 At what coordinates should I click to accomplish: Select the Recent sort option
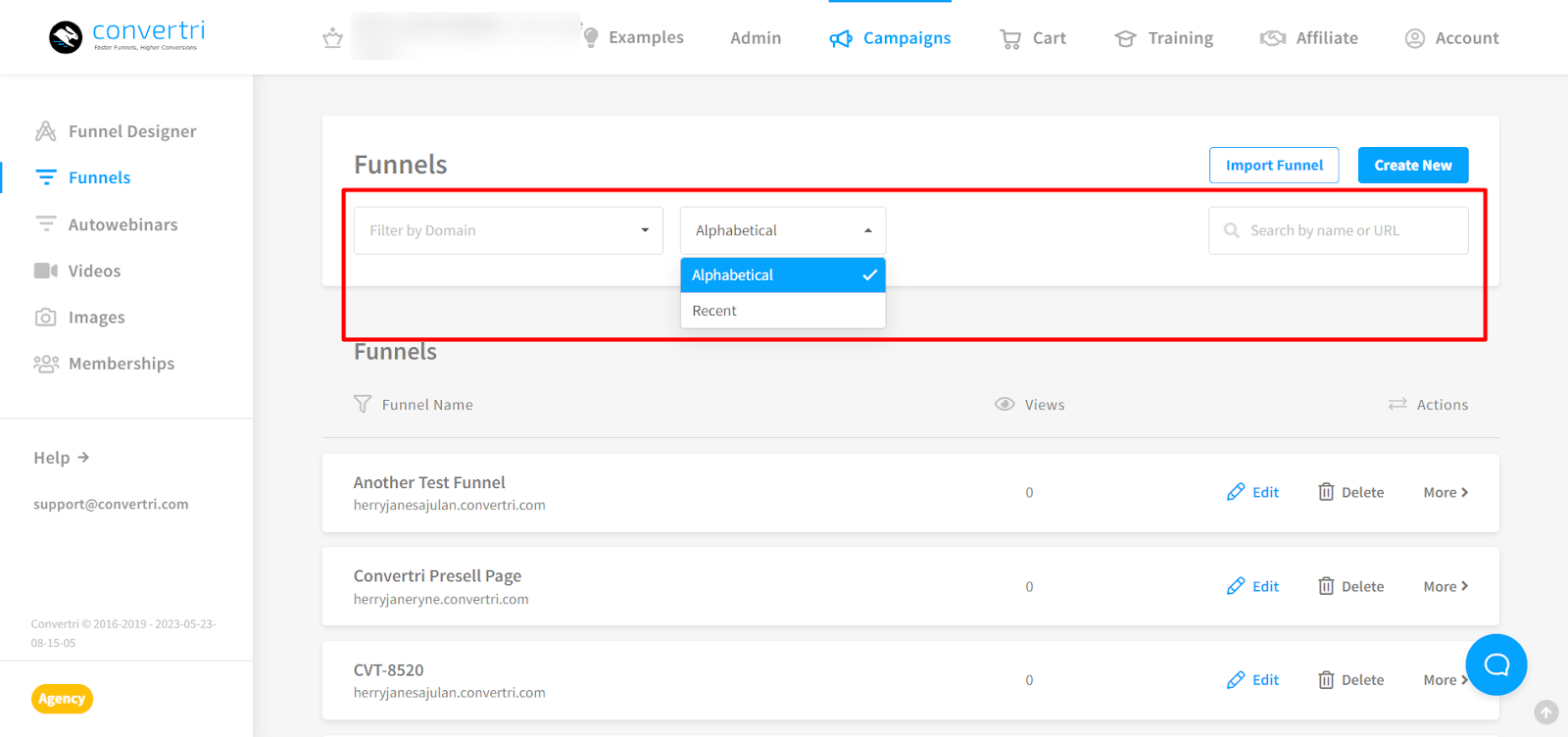click(783, 311)
